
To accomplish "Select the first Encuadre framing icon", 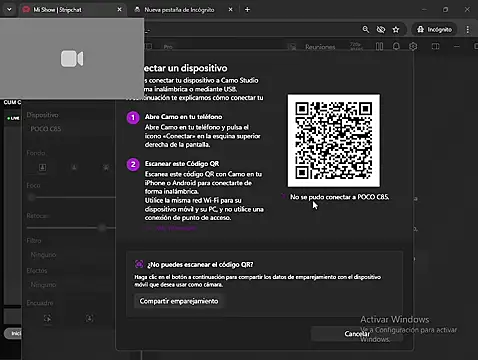I will (47, 319).
